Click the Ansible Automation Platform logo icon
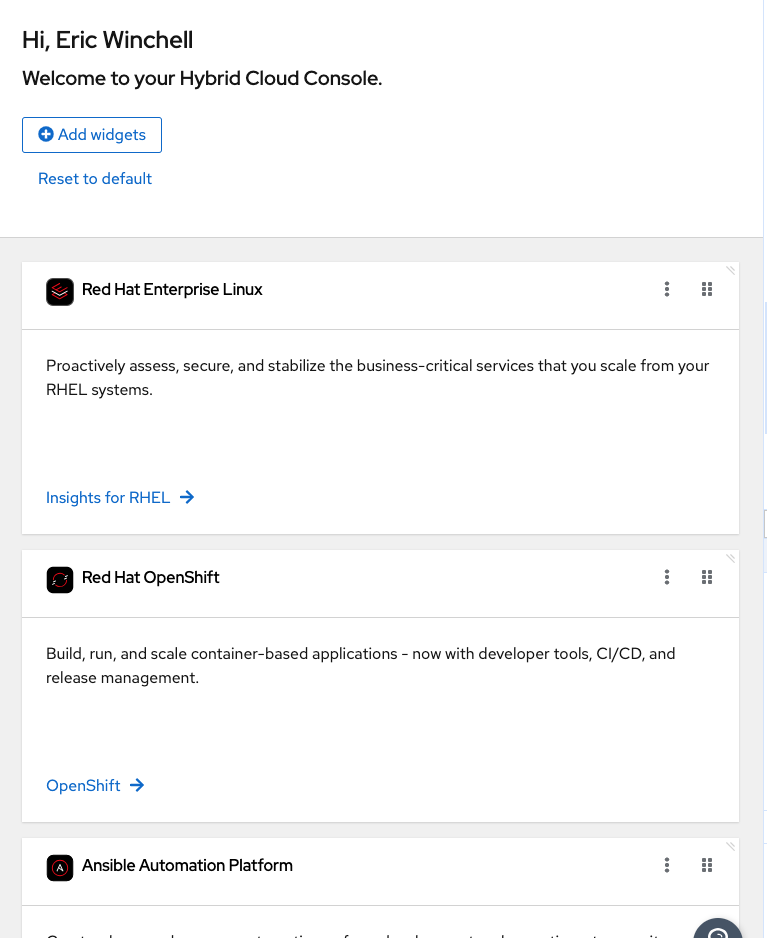Image resolution: width=767 pixels, height=938 pixels. click(60, 867)
